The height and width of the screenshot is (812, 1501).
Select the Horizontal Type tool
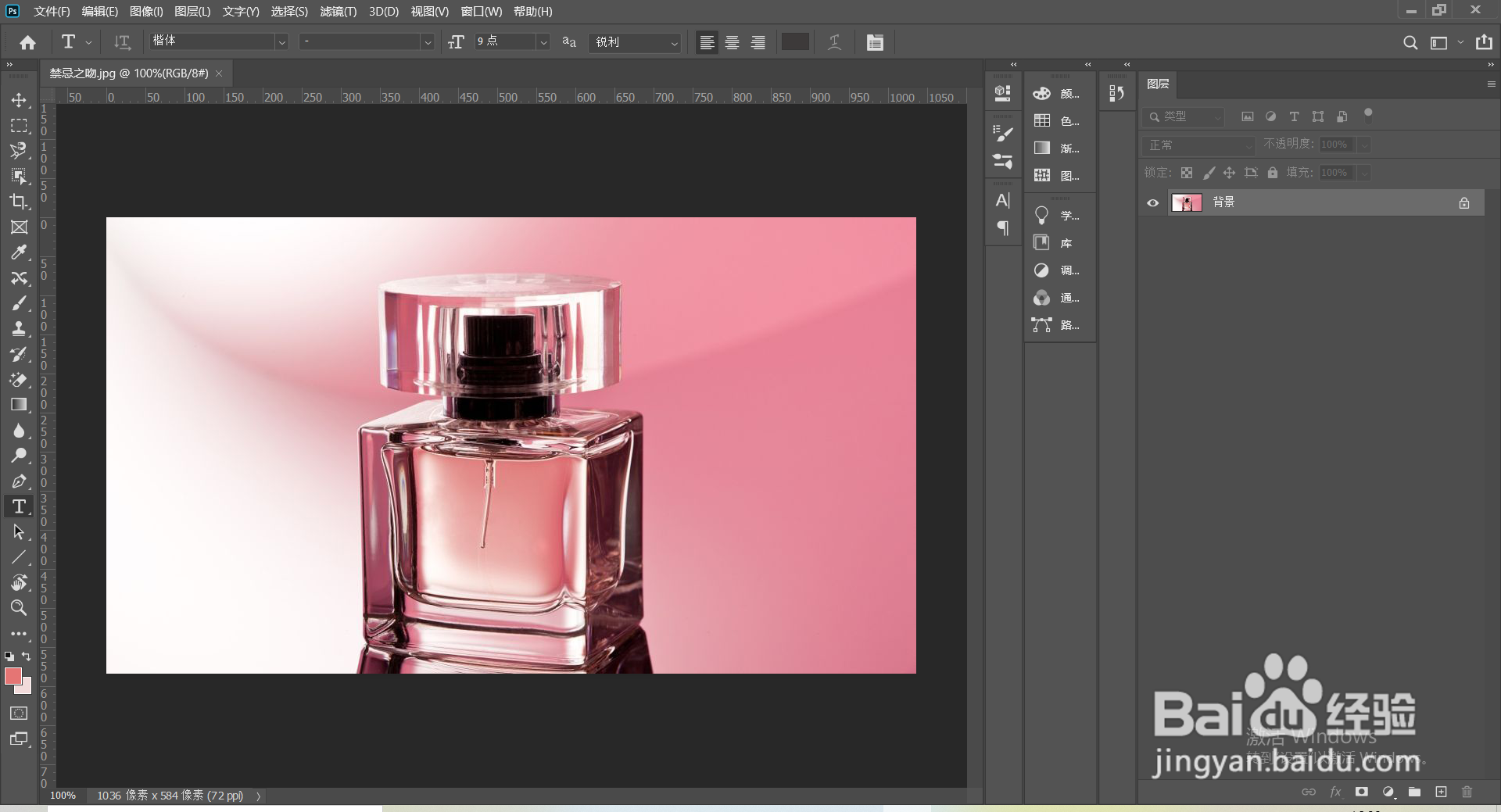tap(20, 507)
